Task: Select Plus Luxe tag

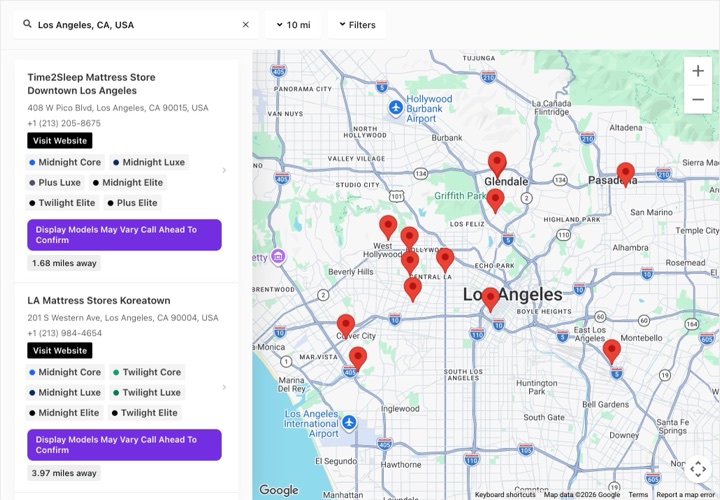Action: pos(55,182)
